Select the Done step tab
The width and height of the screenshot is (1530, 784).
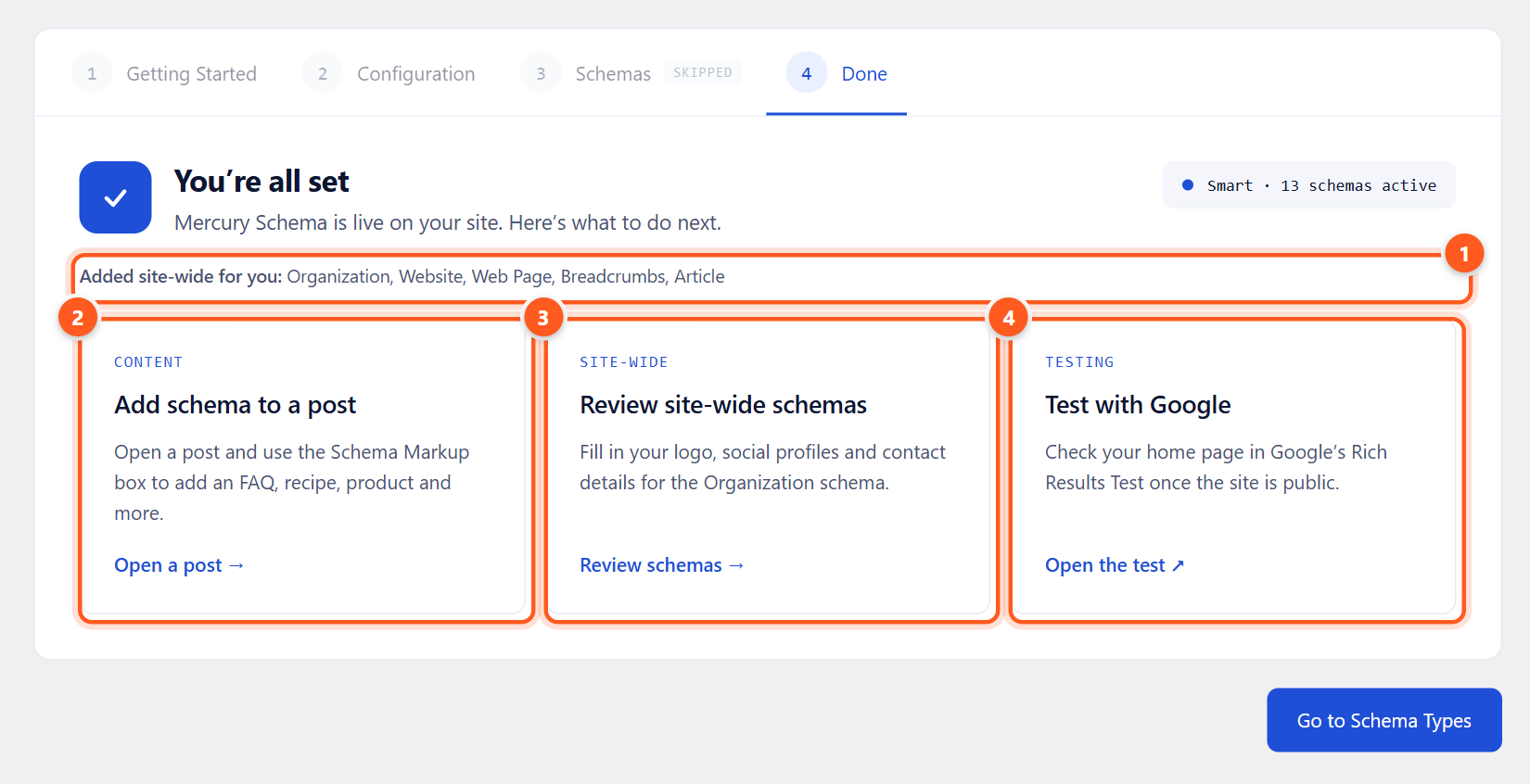[x=836, y=73]
